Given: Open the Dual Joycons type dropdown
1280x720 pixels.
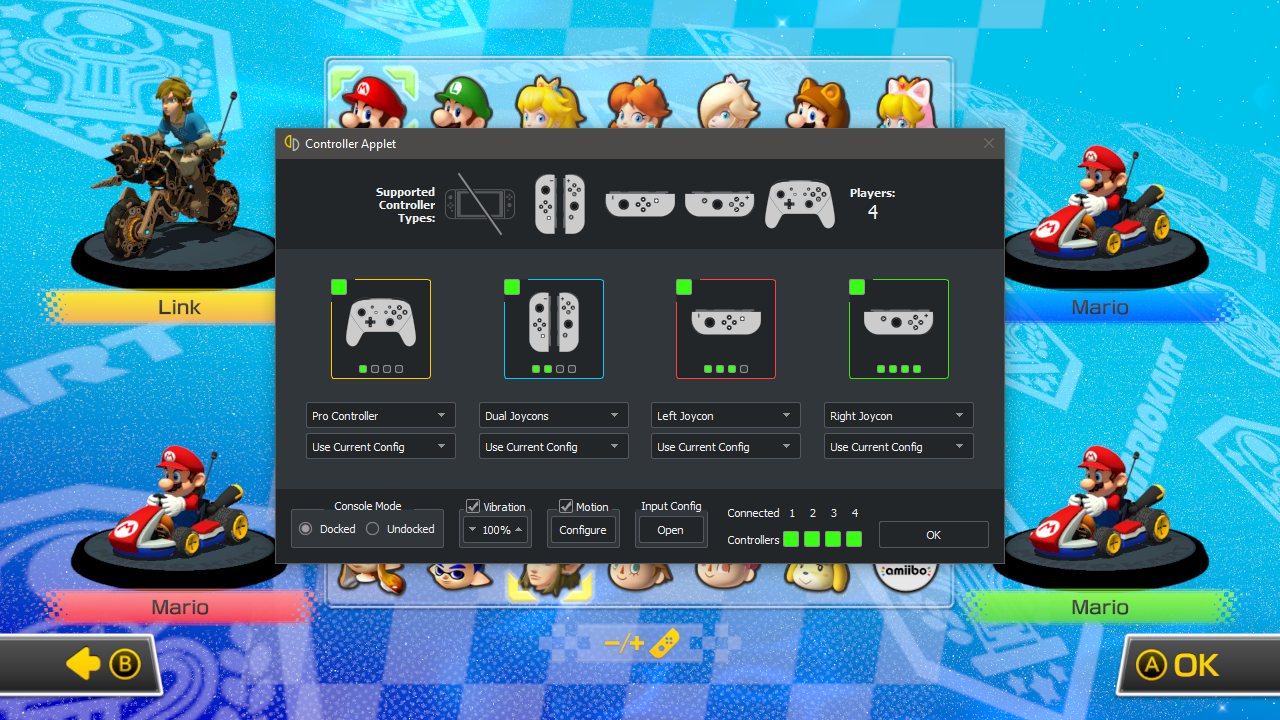Looking at the screenshot, I should 554,415.
